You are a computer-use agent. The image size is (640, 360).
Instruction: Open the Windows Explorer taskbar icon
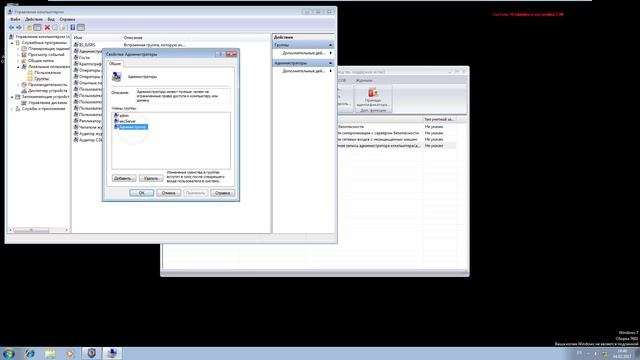(50, 353)
